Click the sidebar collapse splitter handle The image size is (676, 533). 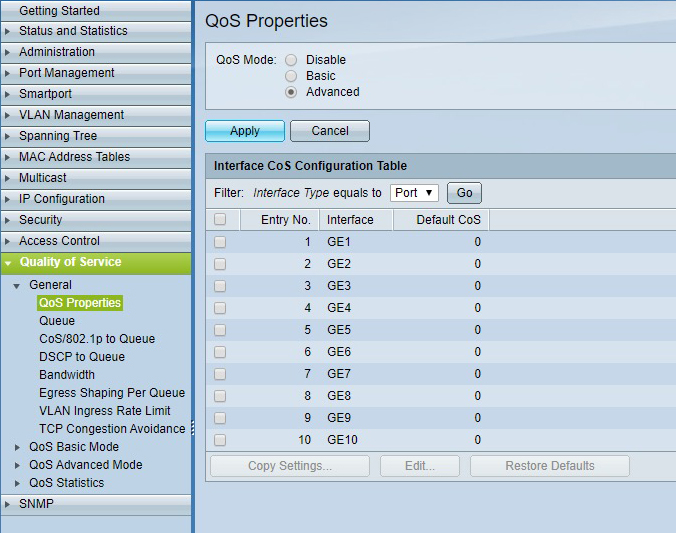pyautogui.click(x=193, y=427)
